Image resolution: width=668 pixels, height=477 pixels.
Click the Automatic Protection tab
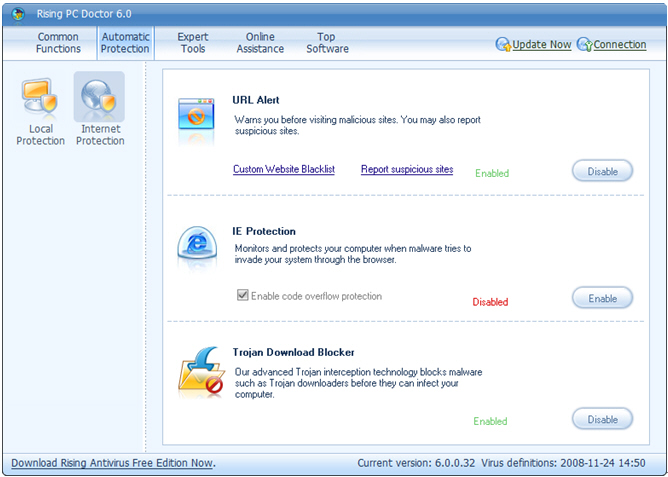pyautogui.click(x=125, y=43)
